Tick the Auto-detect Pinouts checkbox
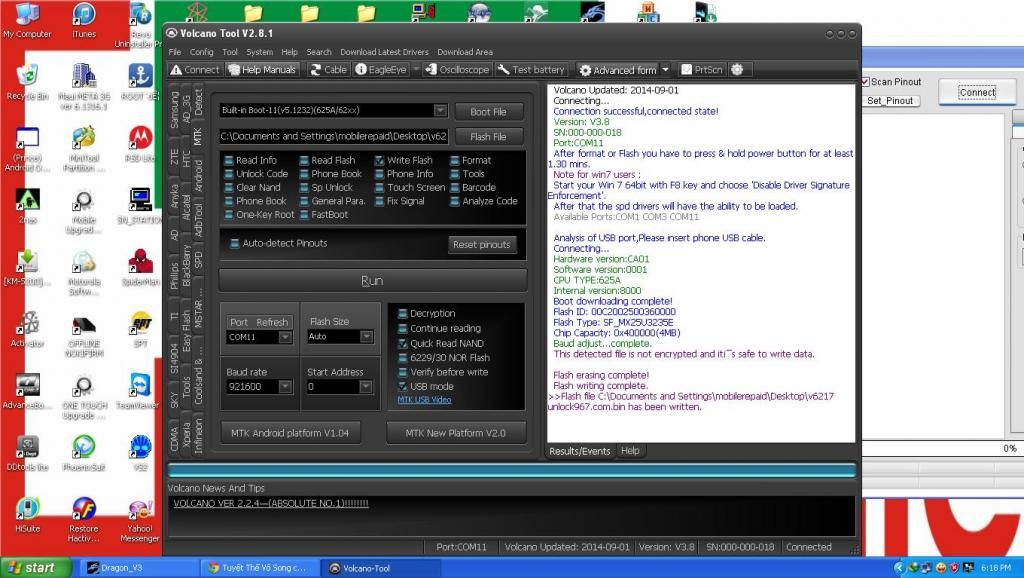Screen dimensions: 1024x578 (x=234, y=243)
